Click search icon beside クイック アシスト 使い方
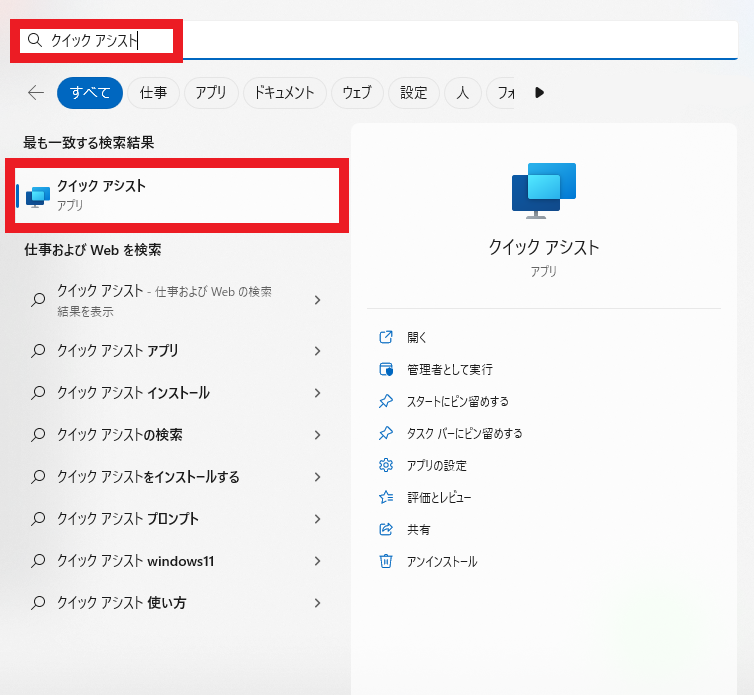 pyautogui.click(x=38, y=603)
